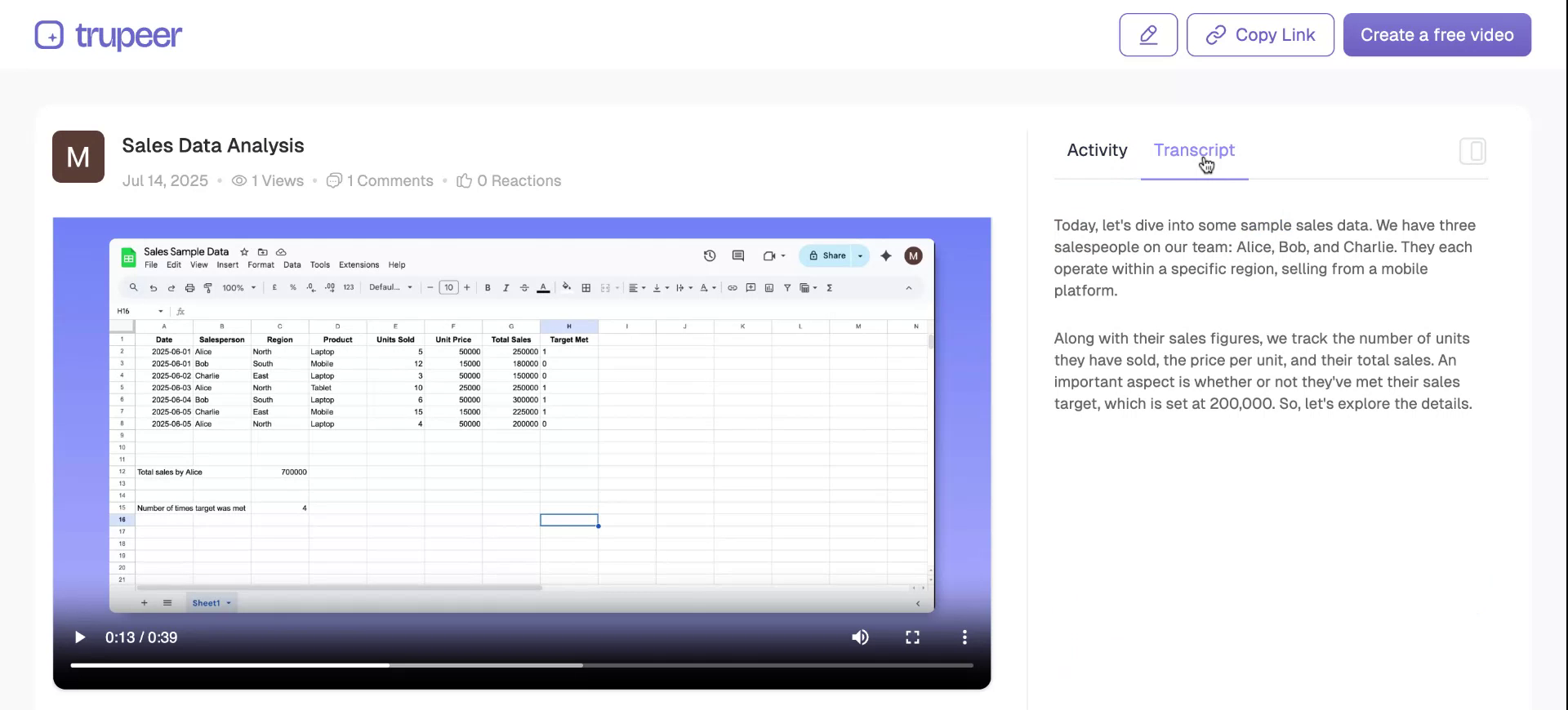Click the M user avatar
The height and width of the screenshot is (710, 1568).
(x=78, y=157)
